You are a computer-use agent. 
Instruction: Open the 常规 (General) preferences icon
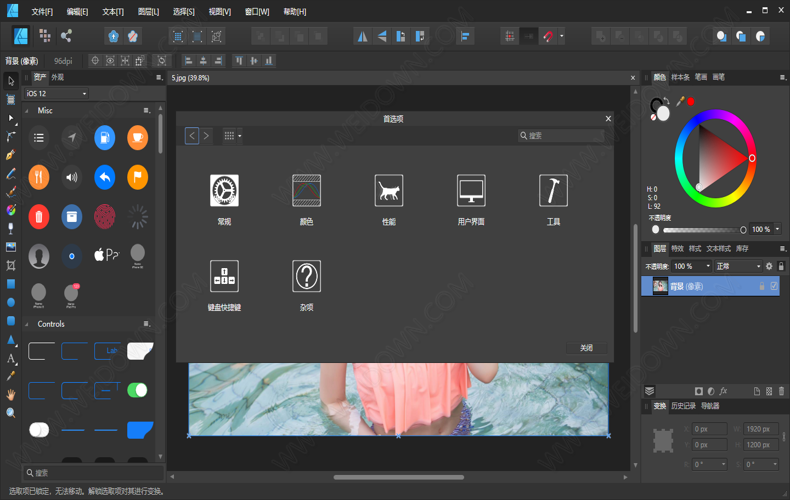point(224,191)
